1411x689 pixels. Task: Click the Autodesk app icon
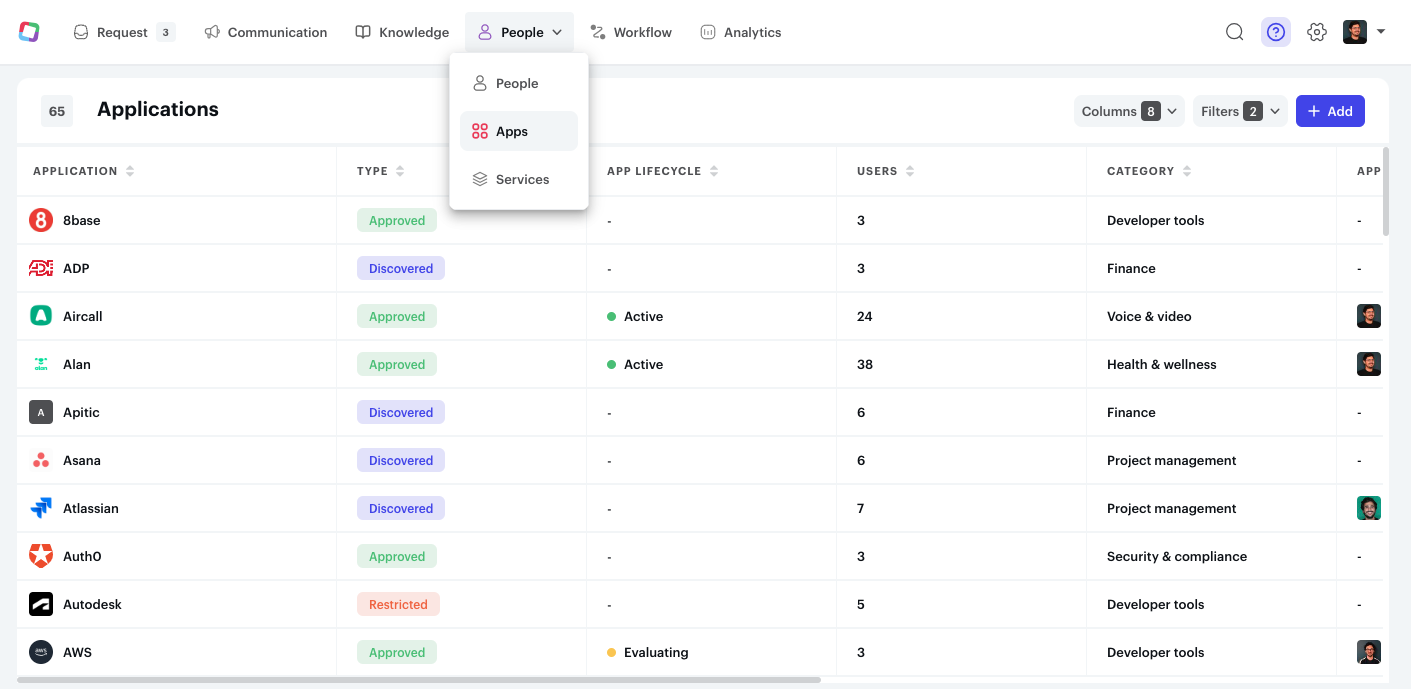(41, 604)
